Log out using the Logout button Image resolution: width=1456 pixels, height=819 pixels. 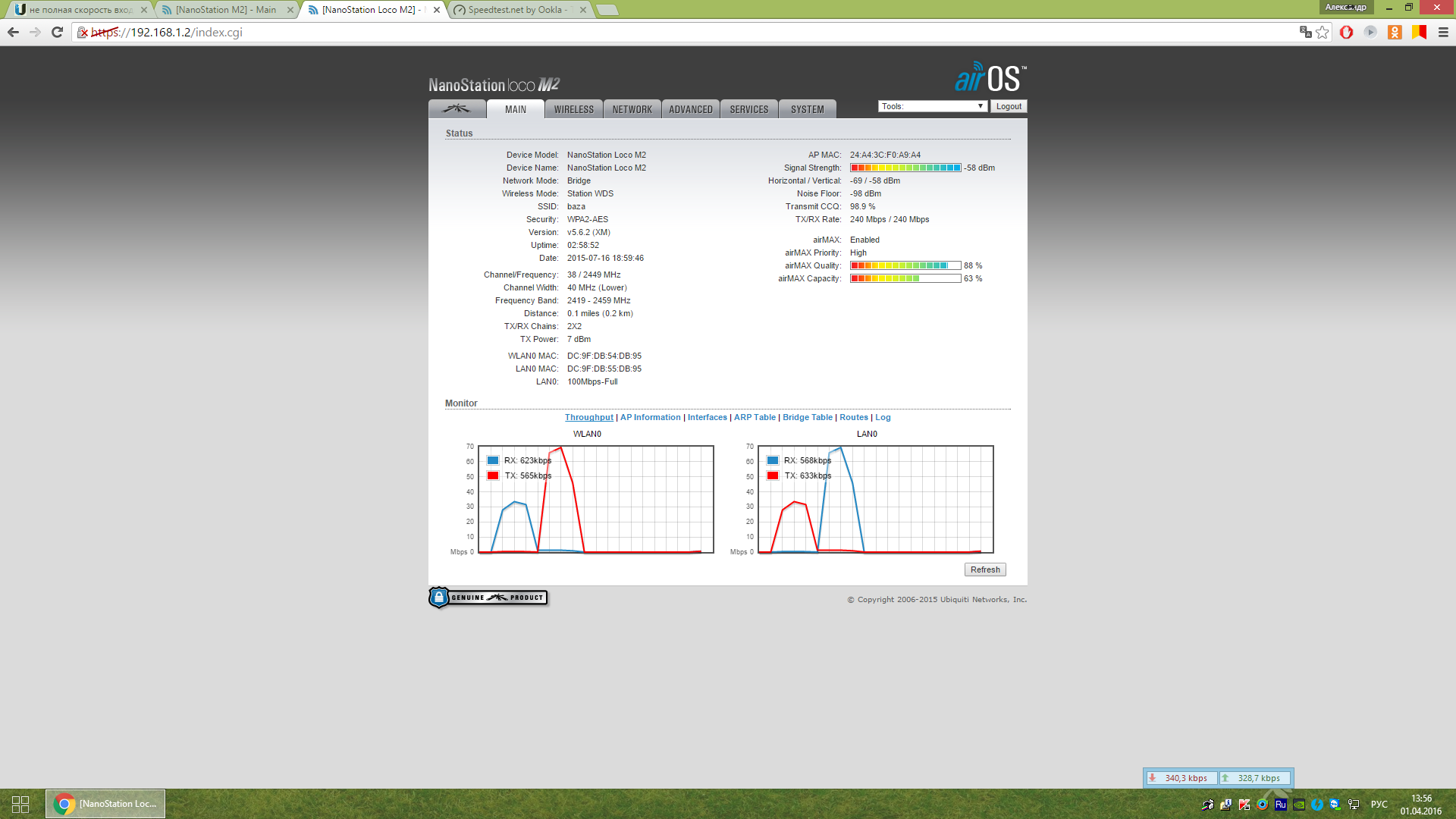click(1008, 106)
